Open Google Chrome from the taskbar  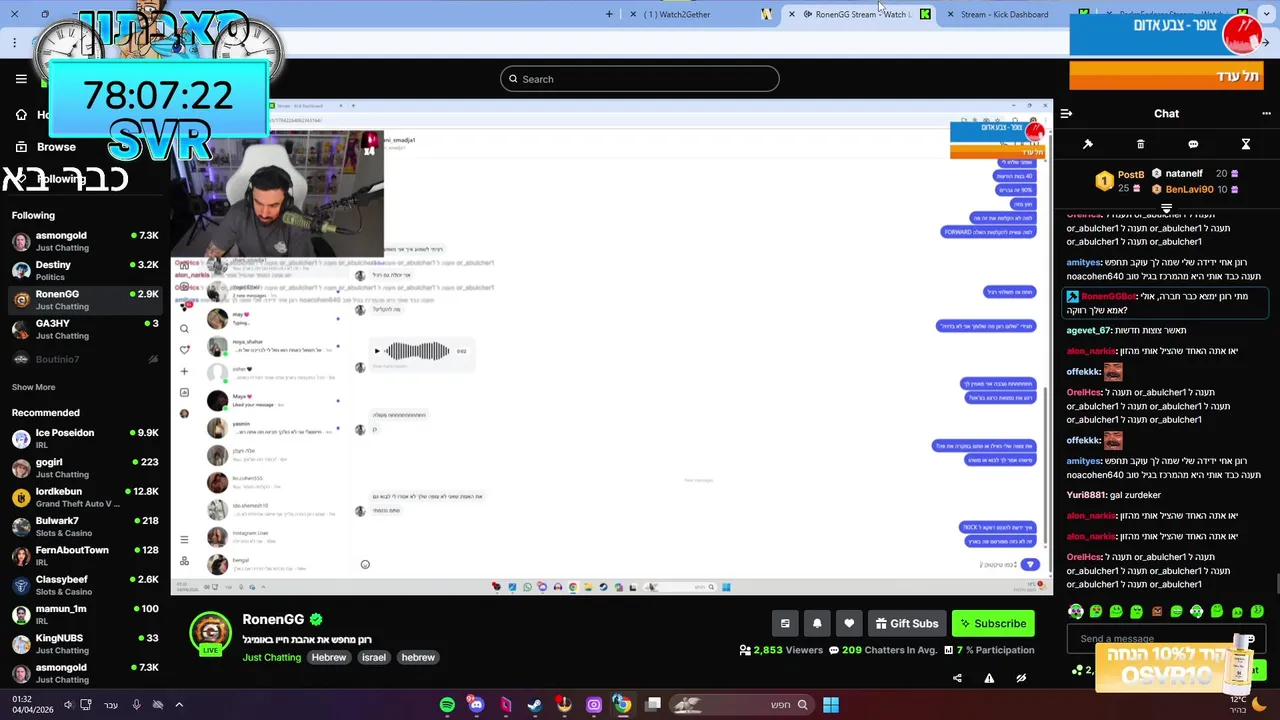622,705
